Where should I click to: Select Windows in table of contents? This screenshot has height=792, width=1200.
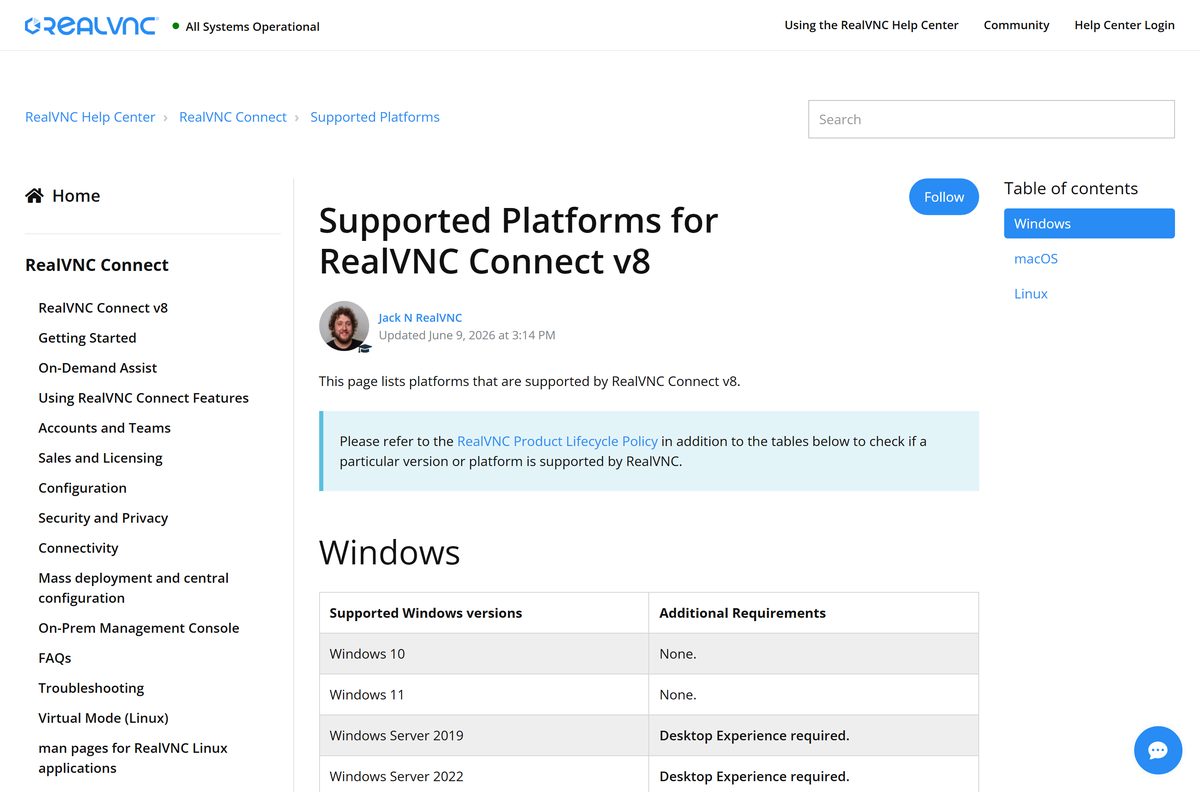point(1089,223)
